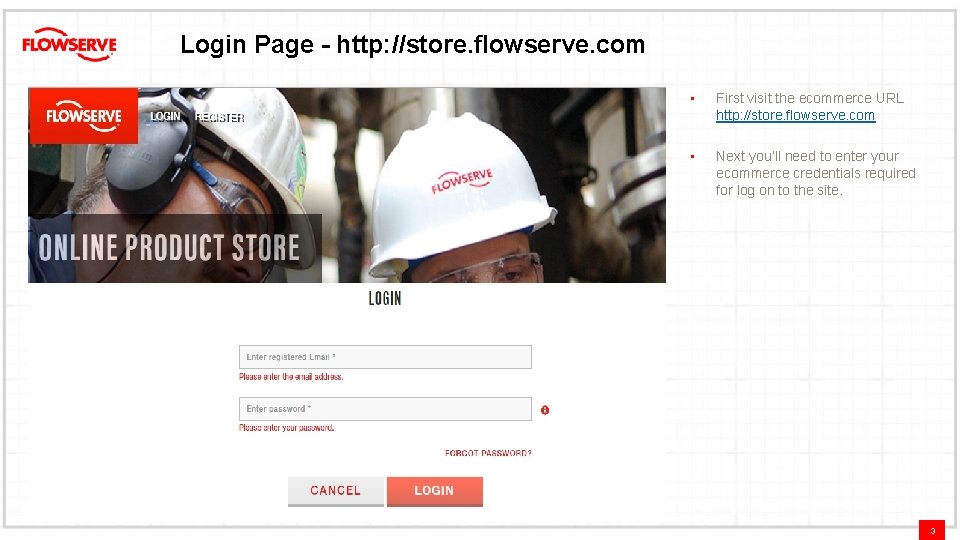Image resolution: width=960 pixels, height=540 pixels.
Task: Click the email address error message
Action: pos(291,377)
